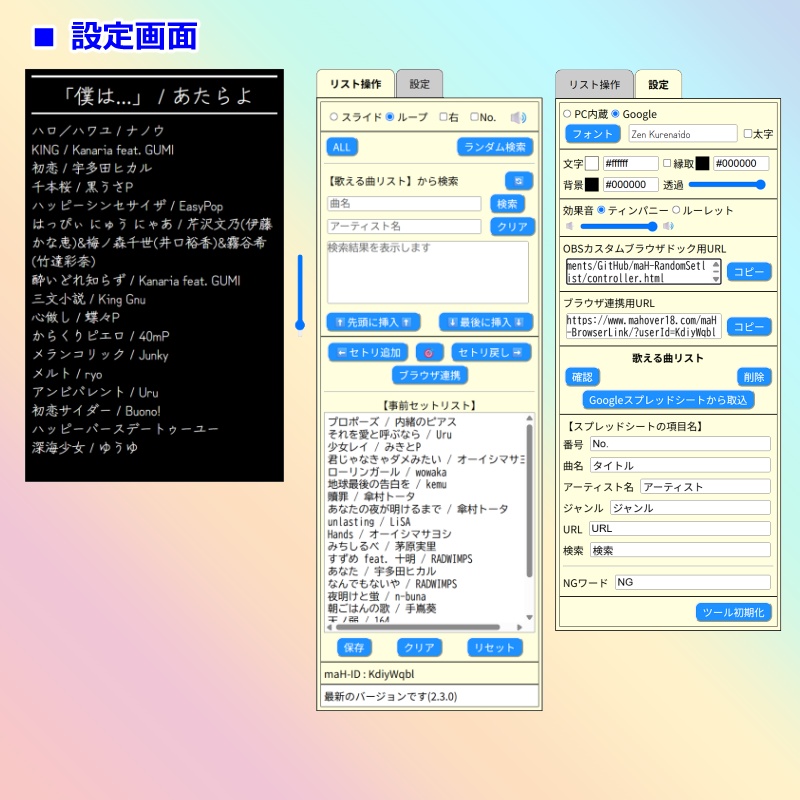Click the 確認 button under 歌える曲リスト
Image resolution: width=800 pixels, height=800 pixels.
582,377
